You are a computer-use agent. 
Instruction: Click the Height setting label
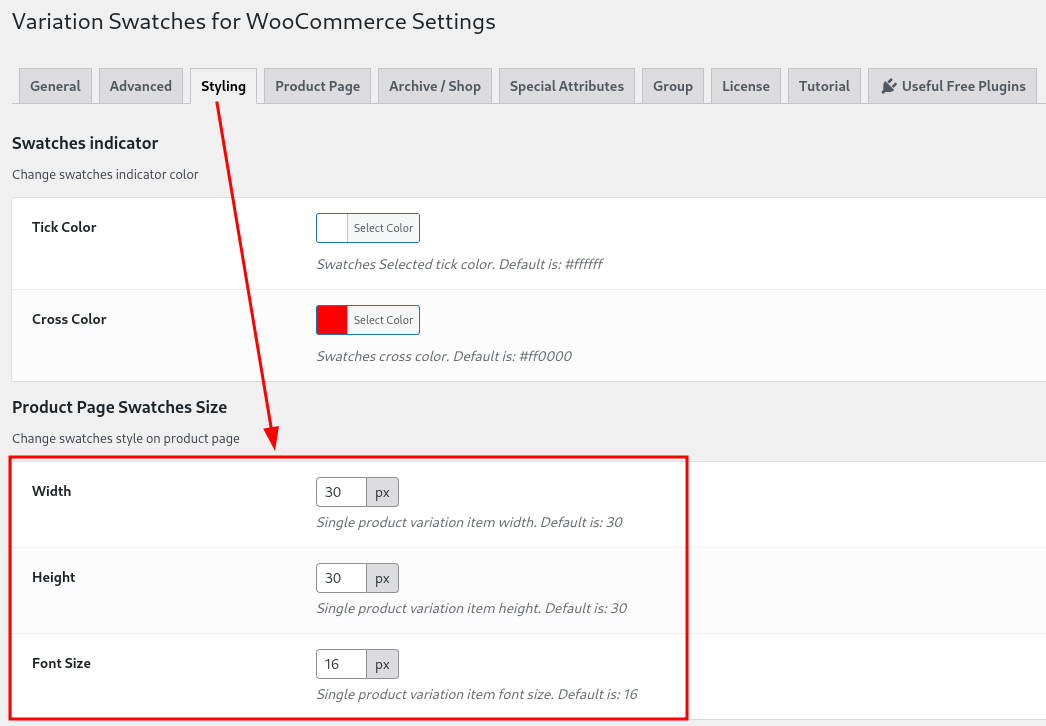53,577
